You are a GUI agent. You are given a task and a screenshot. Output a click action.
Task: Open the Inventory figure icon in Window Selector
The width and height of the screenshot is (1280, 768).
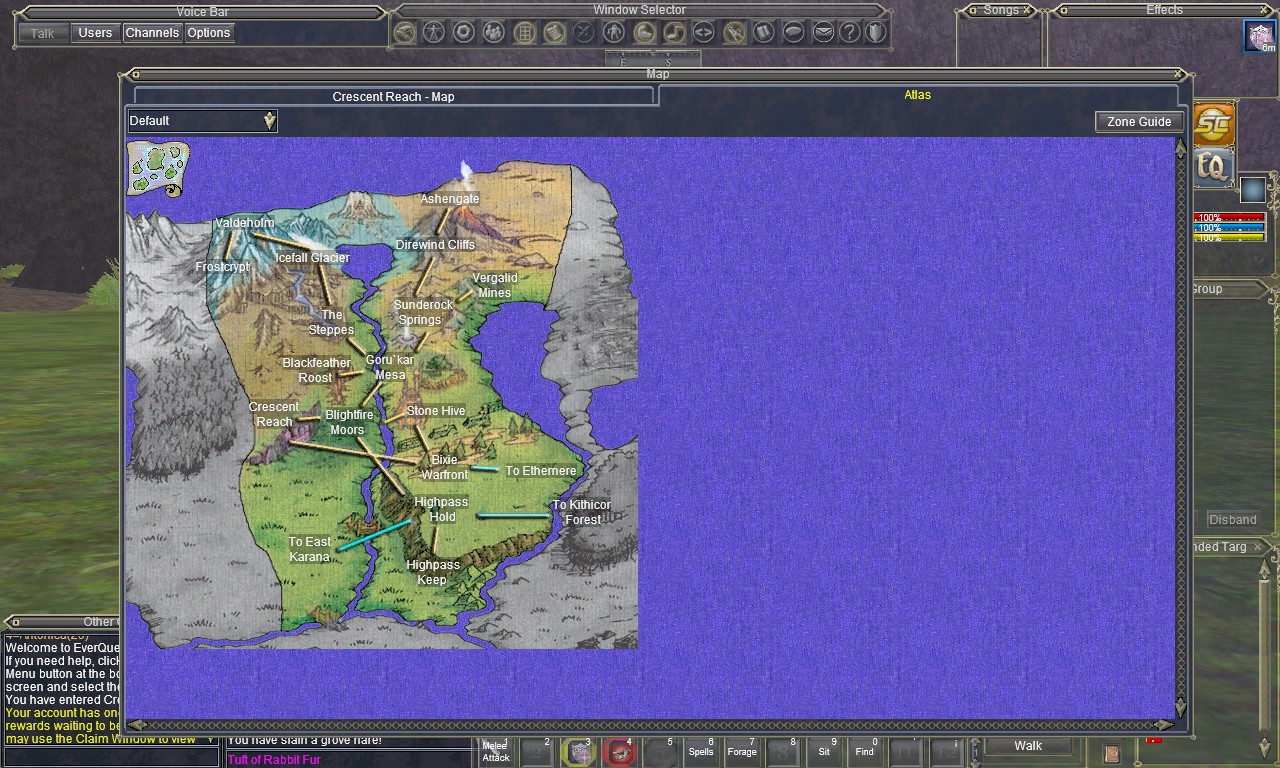434,32
